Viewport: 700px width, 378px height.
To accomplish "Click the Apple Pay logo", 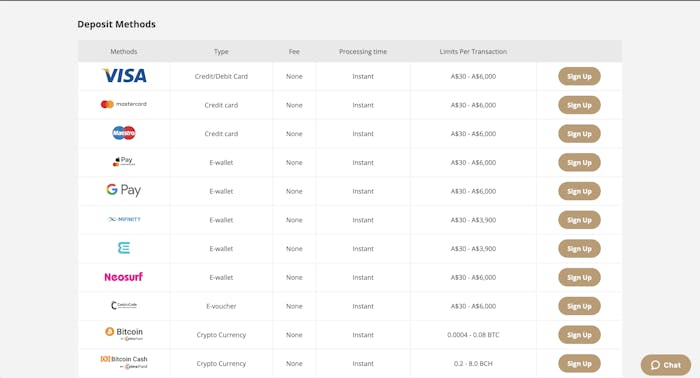I will pyautogui.click(x=124, y=161).
